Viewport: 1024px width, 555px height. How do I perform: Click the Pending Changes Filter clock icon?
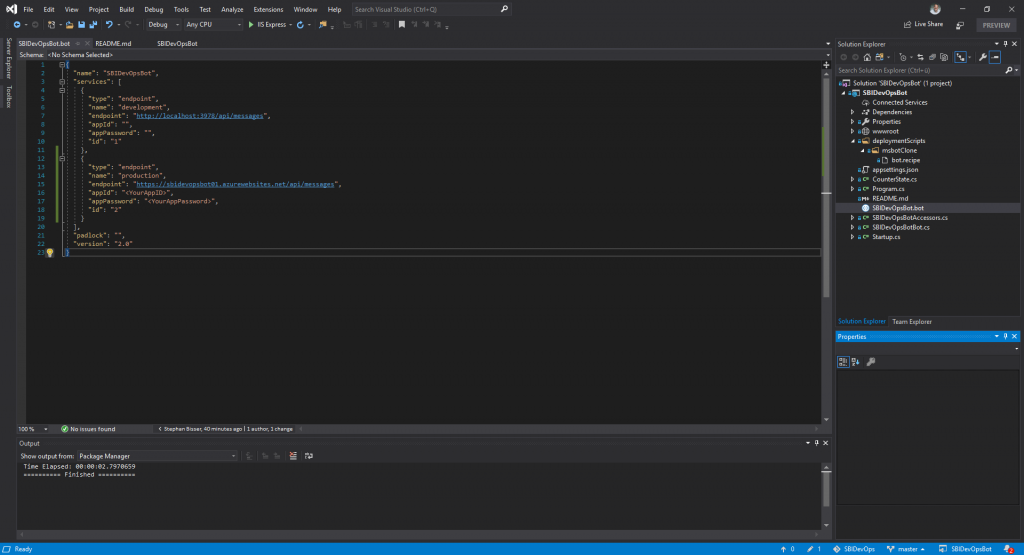[x=903, y=57]
